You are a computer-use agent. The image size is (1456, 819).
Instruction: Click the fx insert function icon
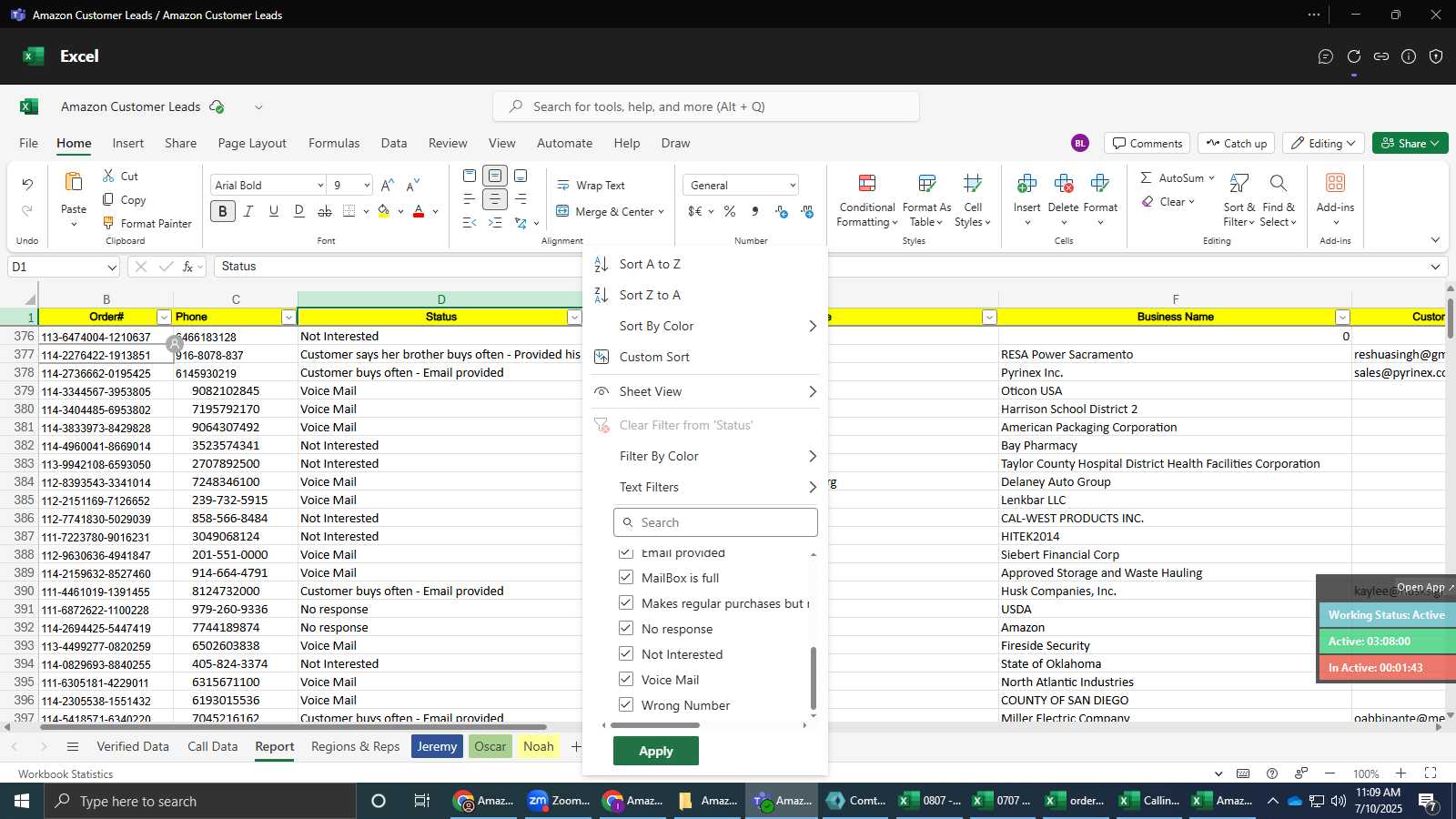pyautogui.click(x=188, y=267)
